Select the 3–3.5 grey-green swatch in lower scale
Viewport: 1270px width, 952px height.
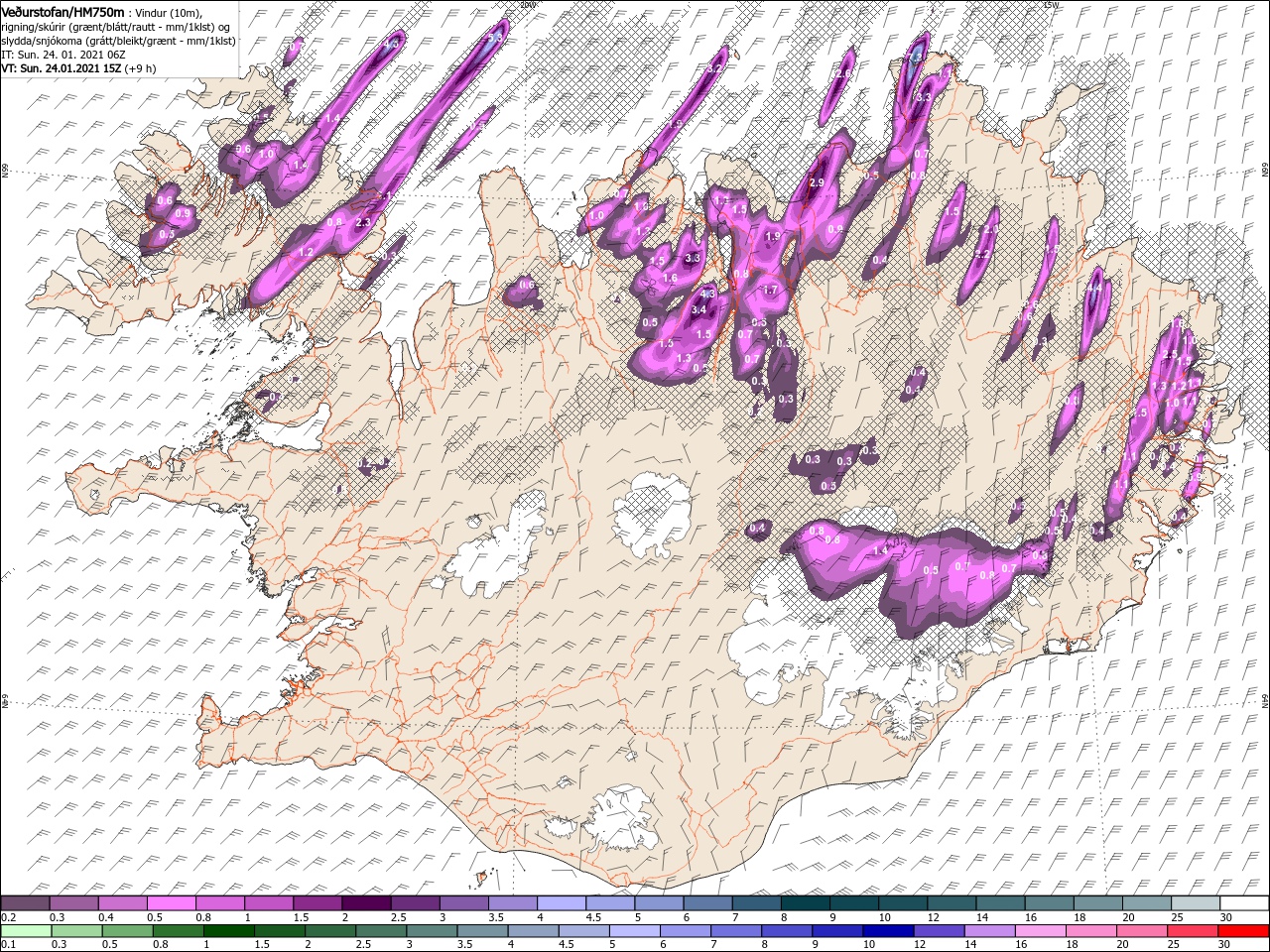(x=432, y=931)
